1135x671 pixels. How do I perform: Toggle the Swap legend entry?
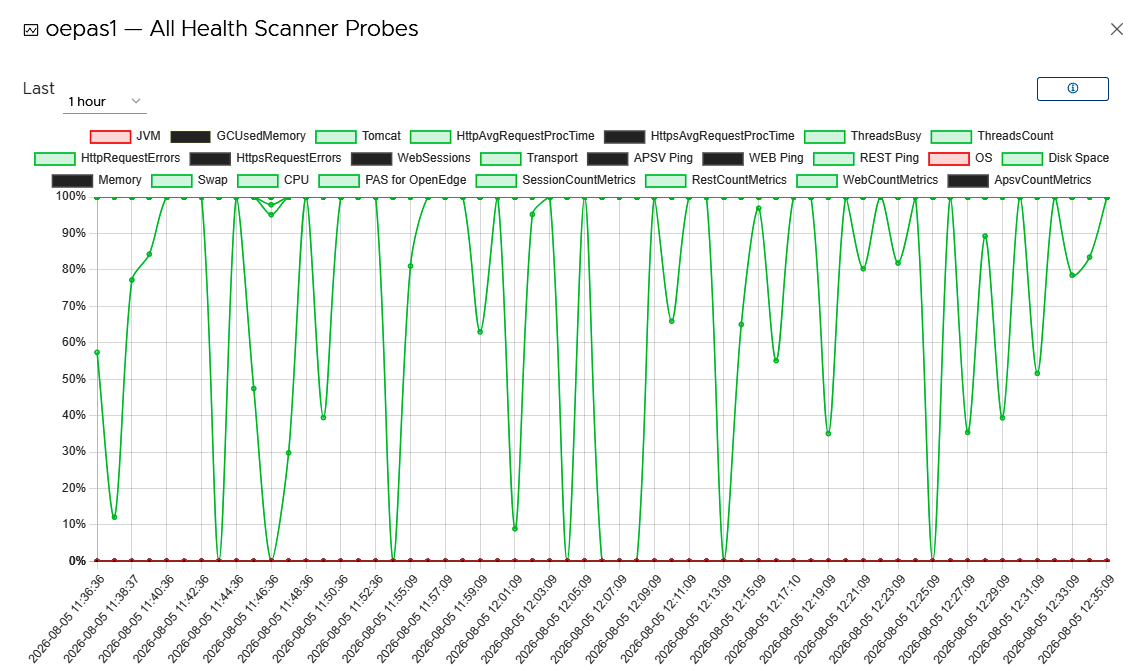coord(189,180)
